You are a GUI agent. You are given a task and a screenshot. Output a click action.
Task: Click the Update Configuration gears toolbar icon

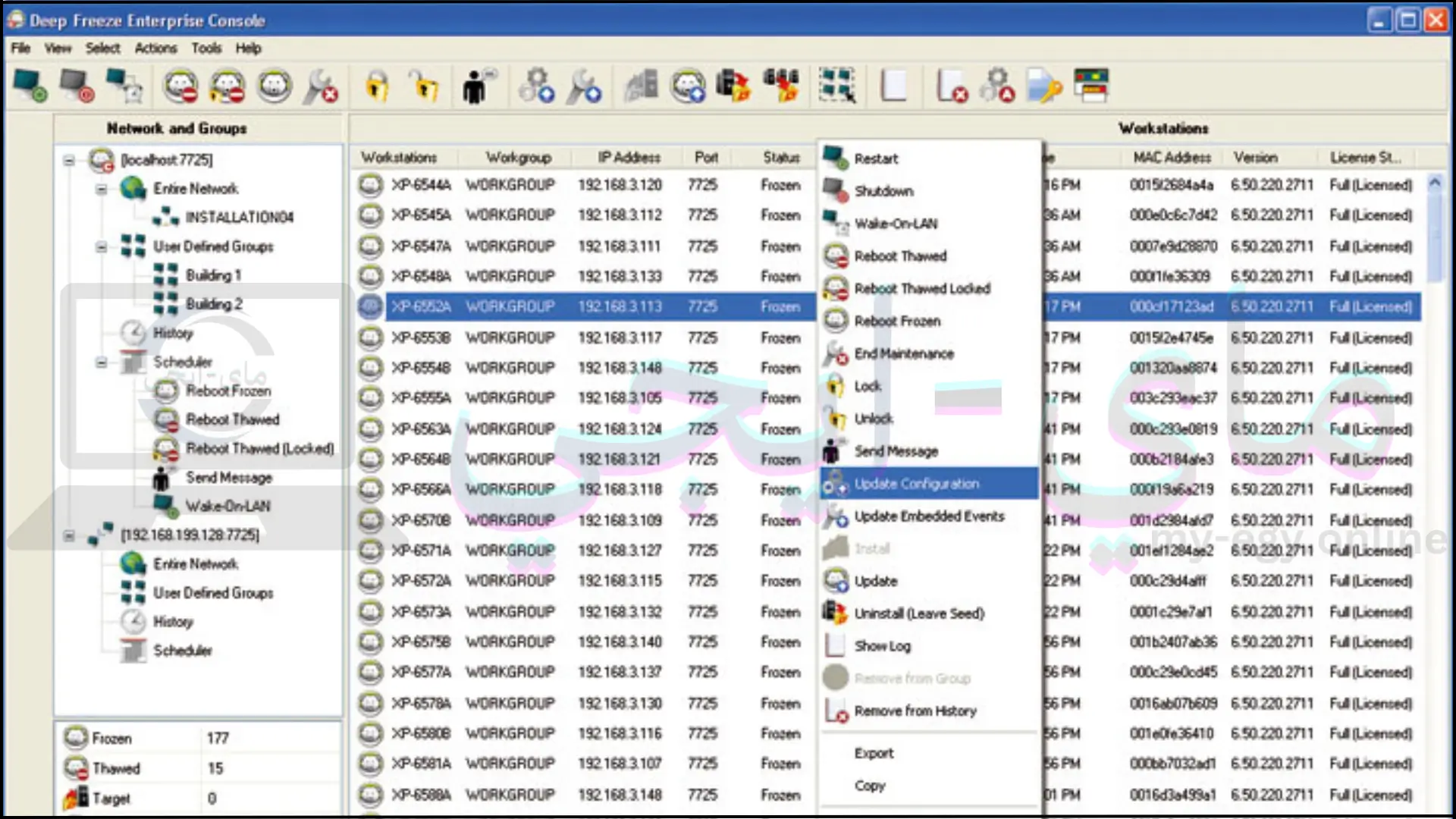[536, 86]
